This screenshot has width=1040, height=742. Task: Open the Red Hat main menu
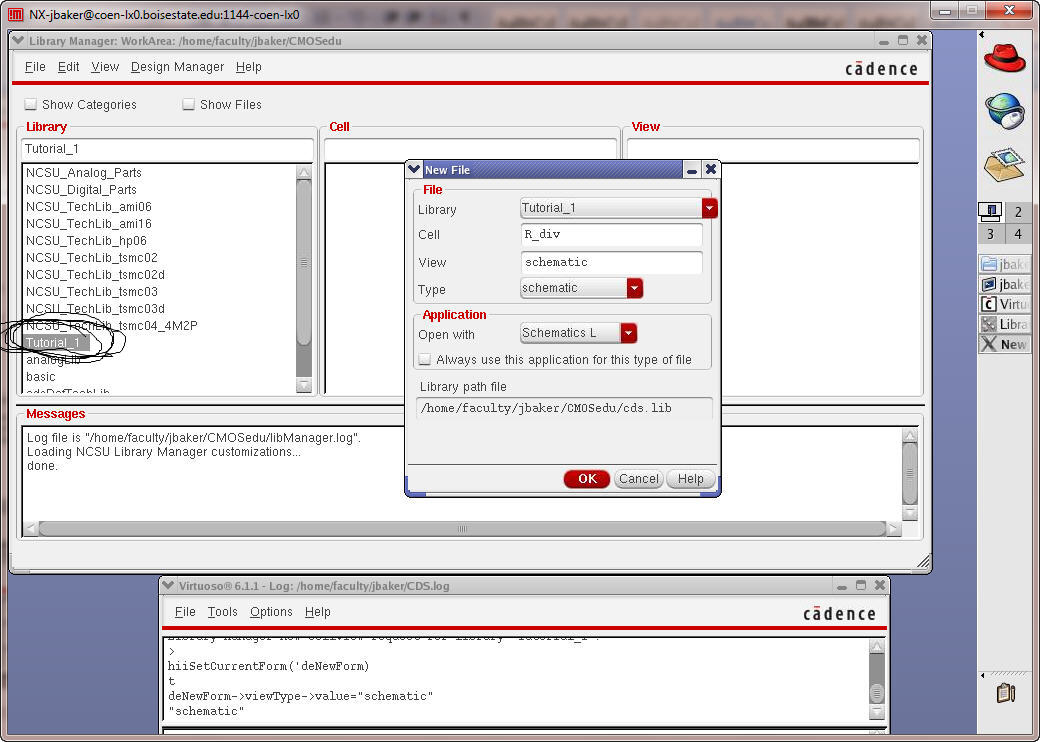1004,57
